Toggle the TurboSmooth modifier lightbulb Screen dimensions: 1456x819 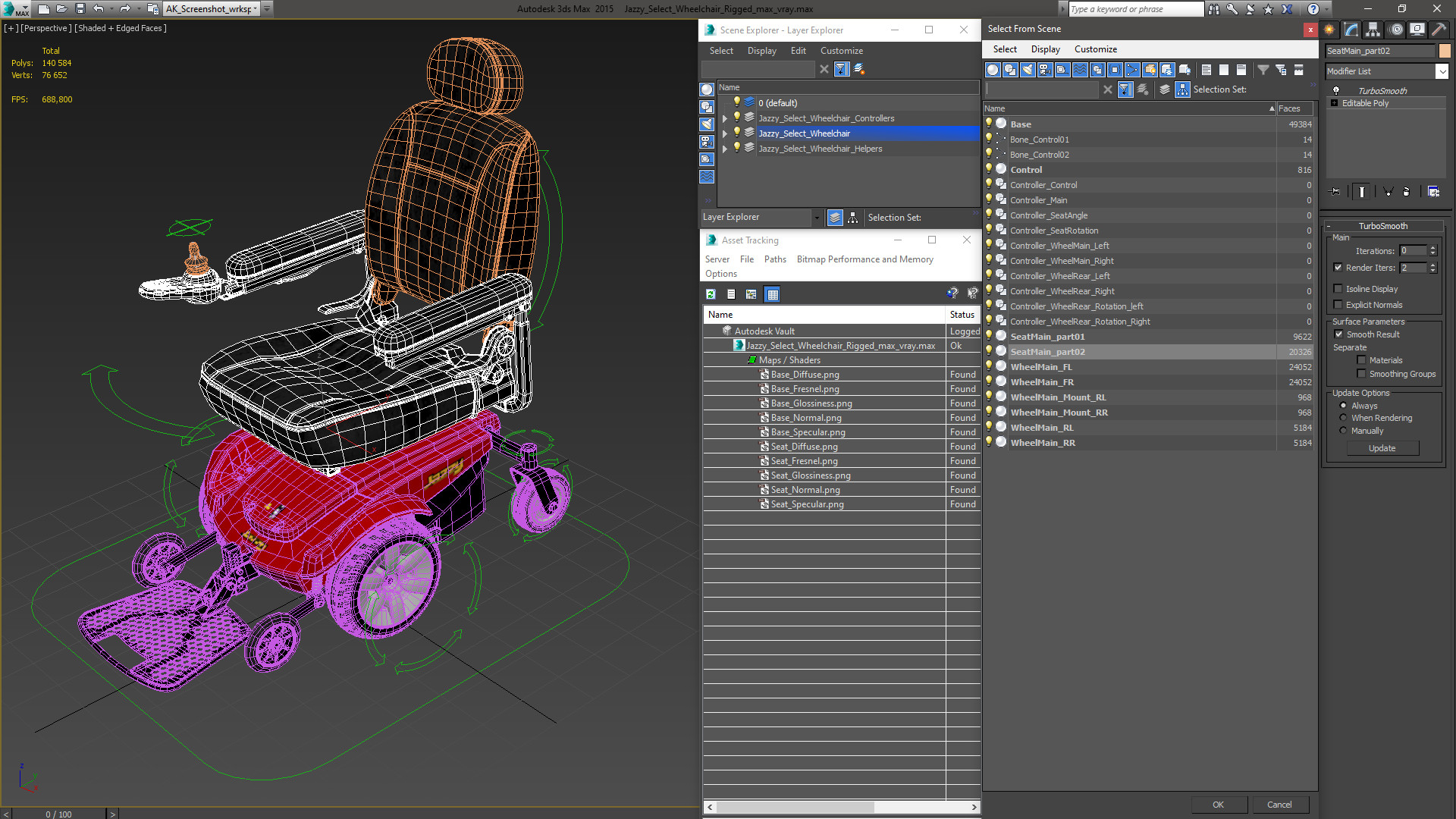(1336, 90)
